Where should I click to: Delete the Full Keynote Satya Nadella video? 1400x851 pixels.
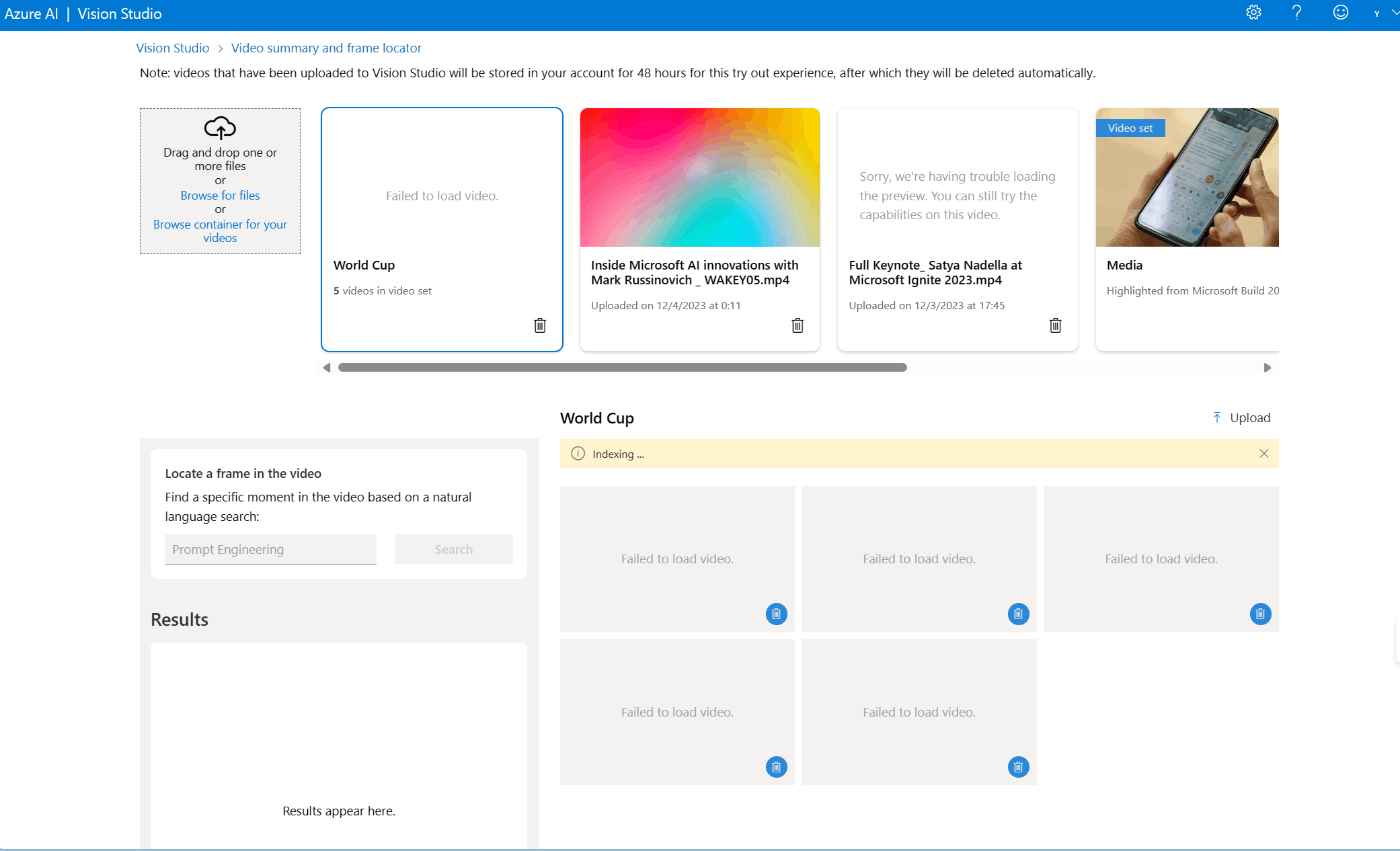[x=1056, y=325]
